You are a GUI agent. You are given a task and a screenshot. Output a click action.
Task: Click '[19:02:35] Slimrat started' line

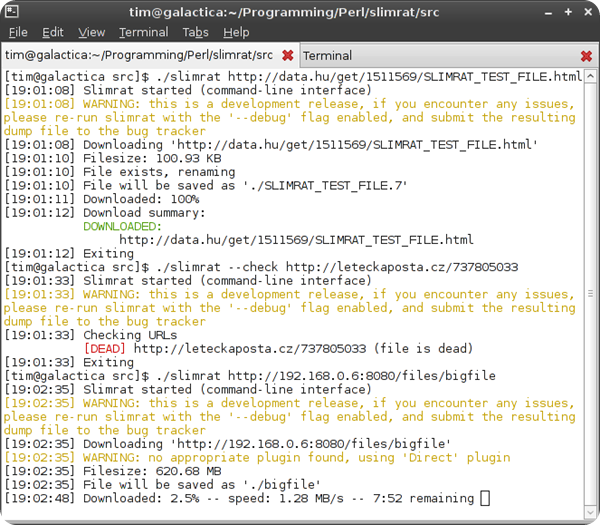coord(188,390)
